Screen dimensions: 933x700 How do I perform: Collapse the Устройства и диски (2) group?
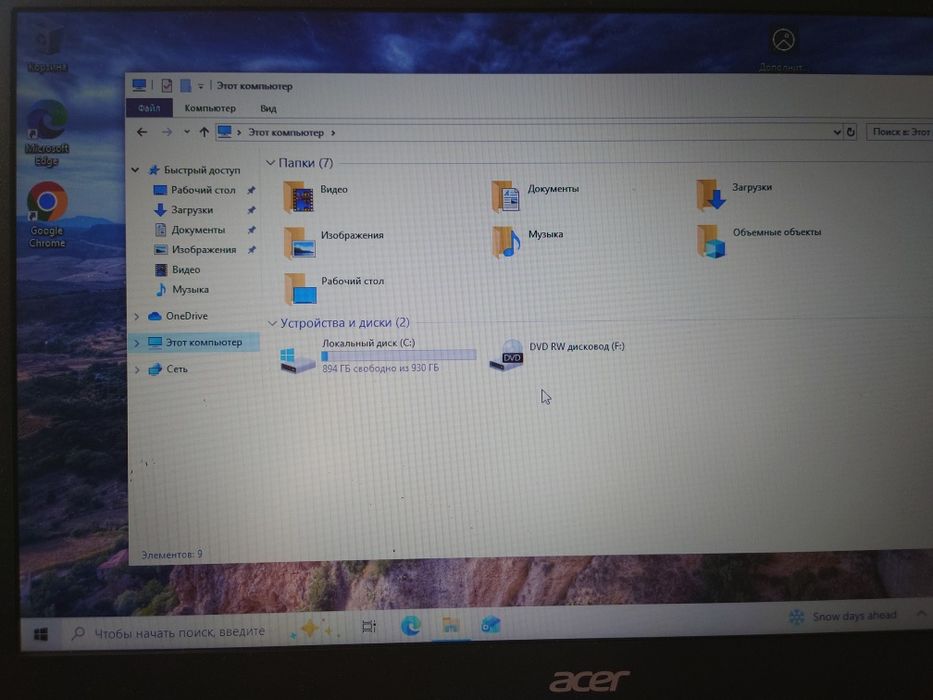pos(273,323)
